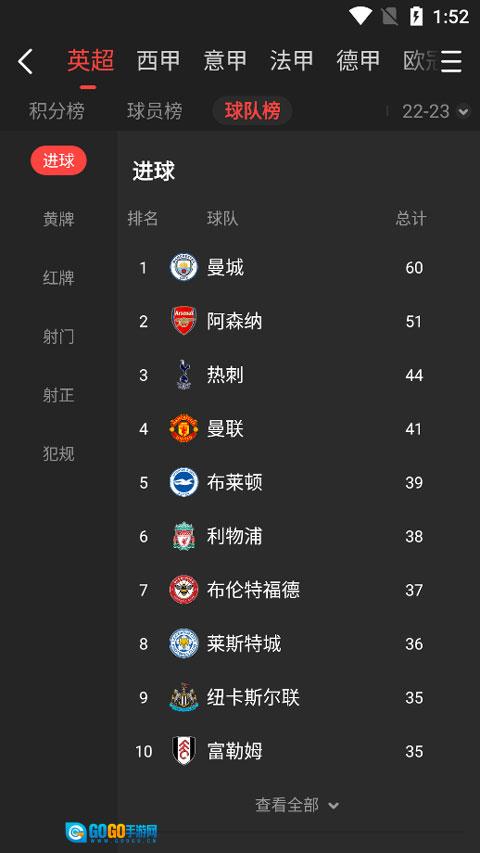Switch to the 德甲 league tab

[358, 60]
